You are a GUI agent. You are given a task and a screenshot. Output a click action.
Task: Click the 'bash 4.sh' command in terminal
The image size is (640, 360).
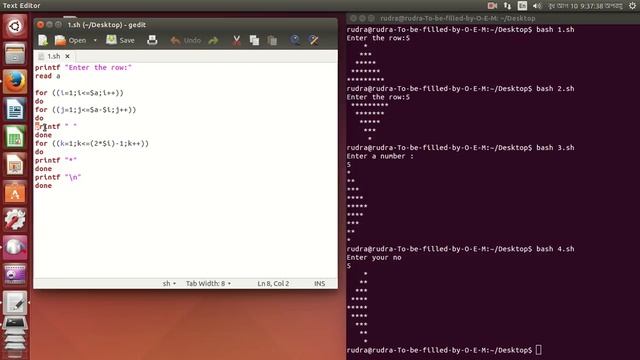coord(555,249)
